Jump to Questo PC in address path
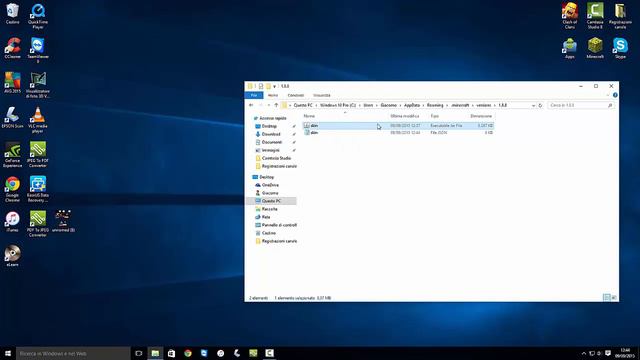Image resolution: width=640 pixels, height=360 pixels. coord(303,105)
